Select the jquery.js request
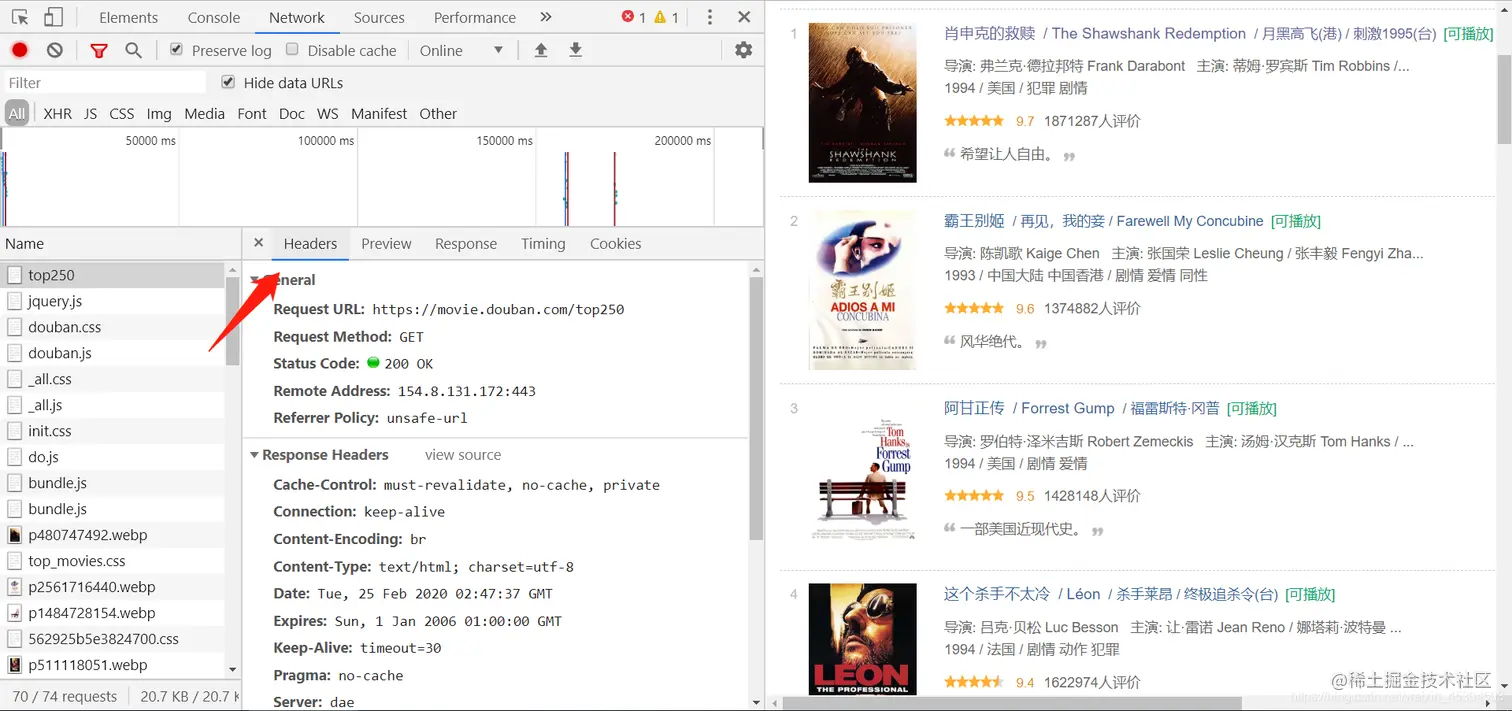This screenshot has width=1512, height=711. tap(113, 301)
